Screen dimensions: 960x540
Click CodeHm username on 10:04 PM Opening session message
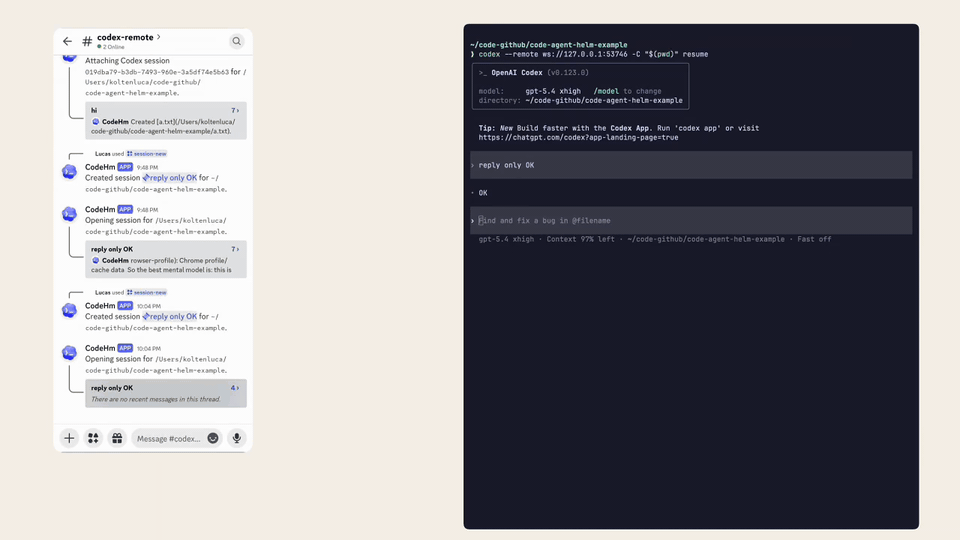click(x=100, y=348)
